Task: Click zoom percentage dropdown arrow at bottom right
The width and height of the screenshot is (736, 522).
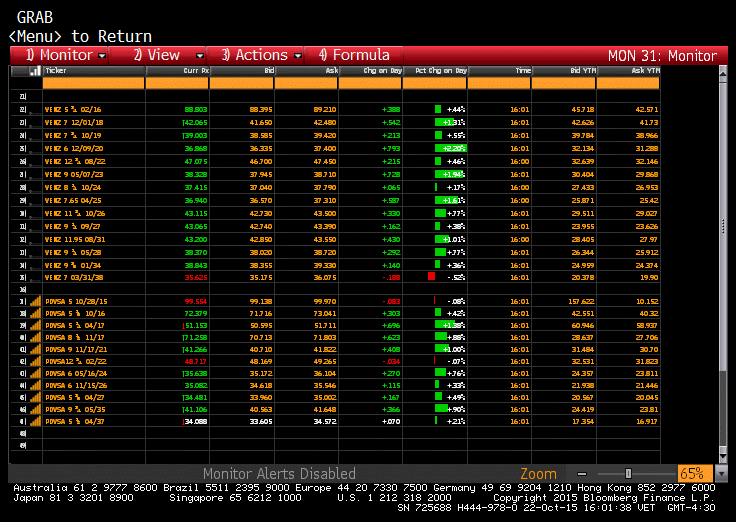Action: point(722,473)
